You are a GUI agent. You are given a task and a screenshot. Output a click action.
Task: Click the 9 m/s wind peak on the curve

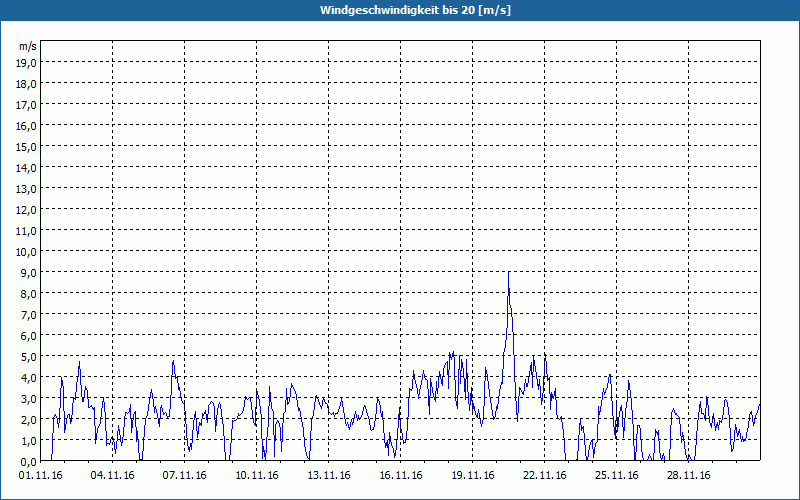[509, 273]
